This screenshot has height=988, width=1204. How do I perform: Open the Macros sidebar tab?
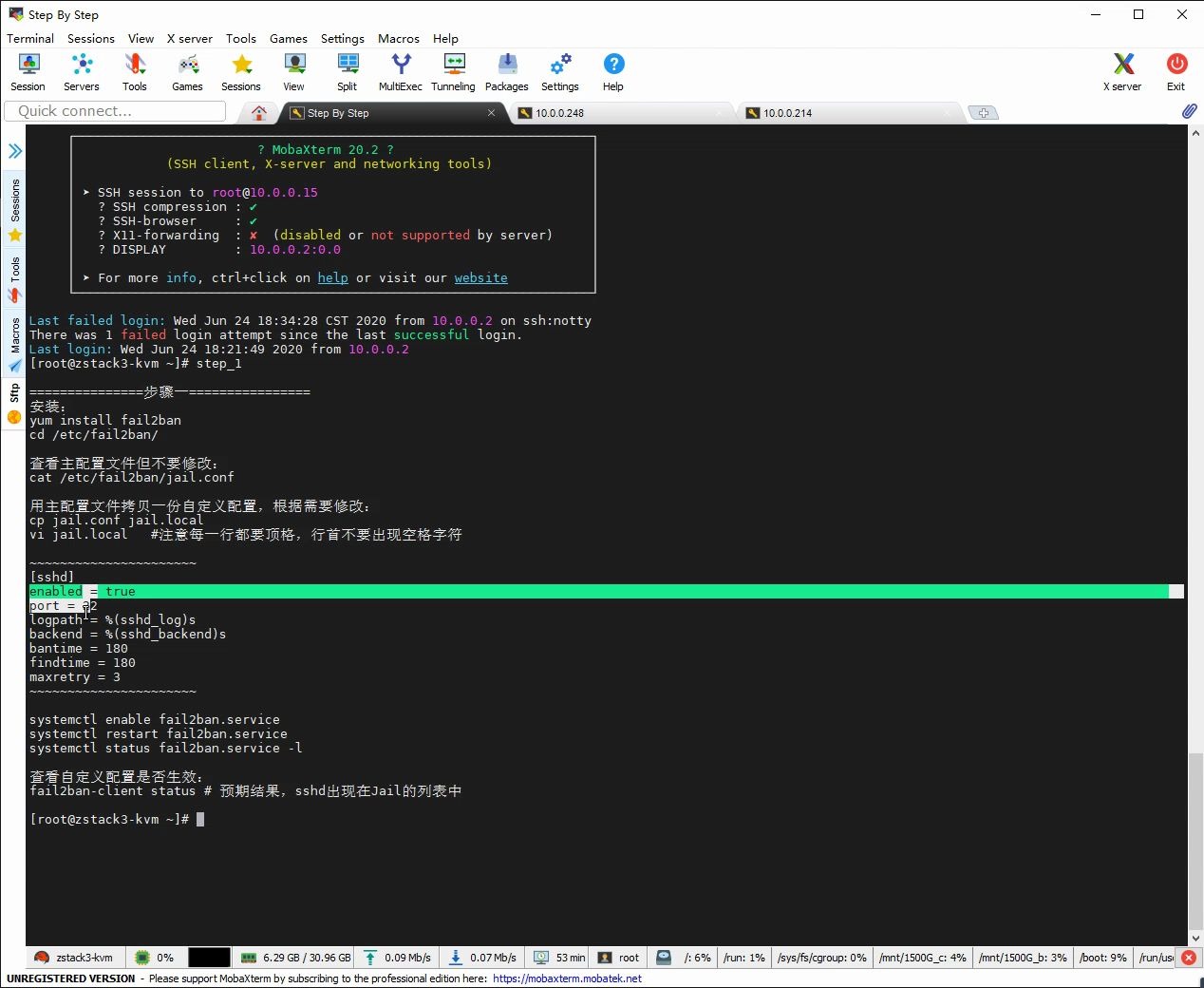pyautogui.click(x=14, y=344)
